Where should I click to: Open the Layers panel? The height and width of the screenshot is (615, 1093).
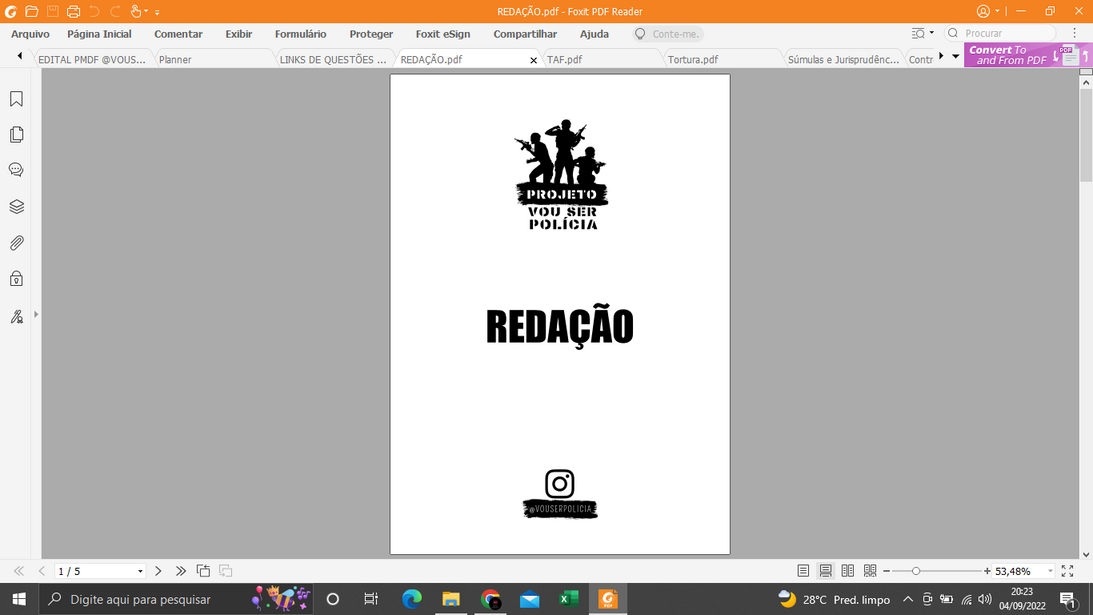pyautogui.click(x=16, y=206)
